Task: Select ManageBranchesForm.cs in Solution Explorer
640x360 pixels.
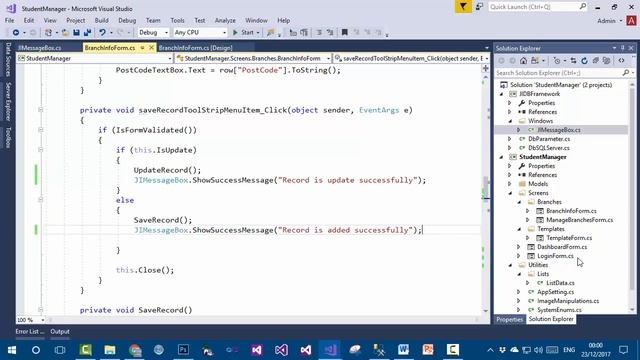Action: [579, 220]
